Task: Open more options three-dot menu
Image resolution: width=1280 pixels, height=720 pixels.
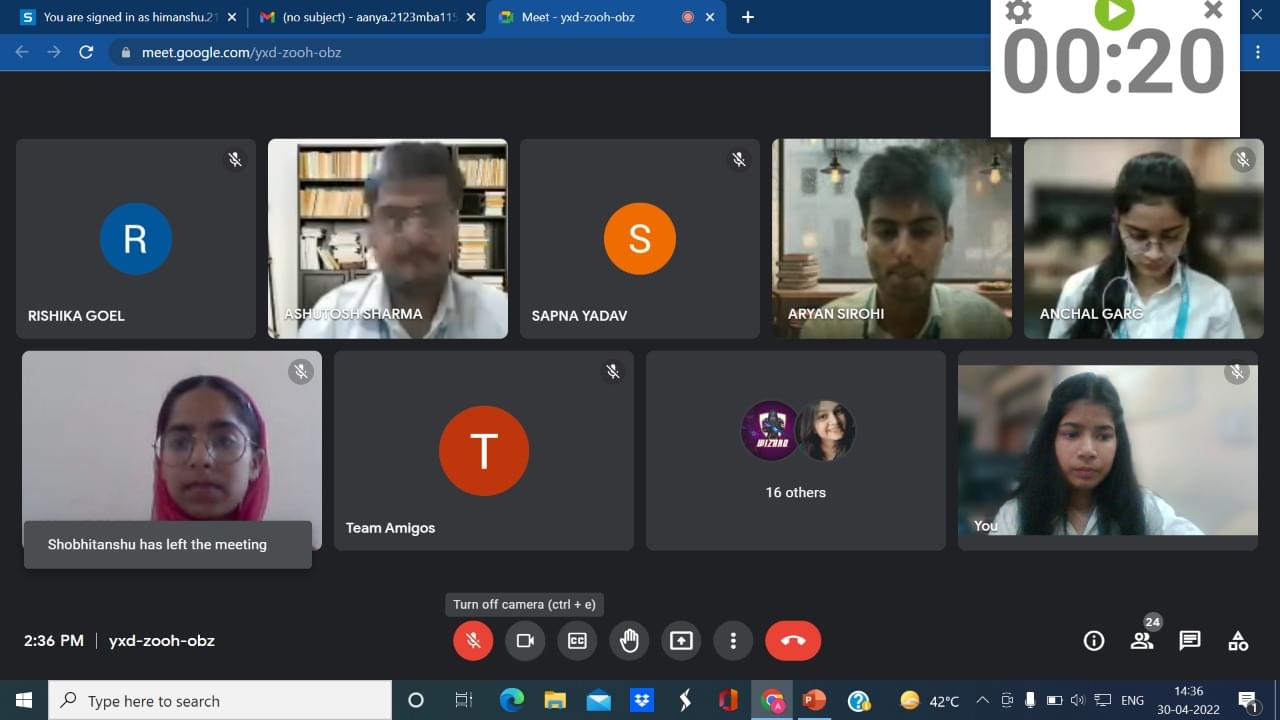Action: click(x=733, y=641)
